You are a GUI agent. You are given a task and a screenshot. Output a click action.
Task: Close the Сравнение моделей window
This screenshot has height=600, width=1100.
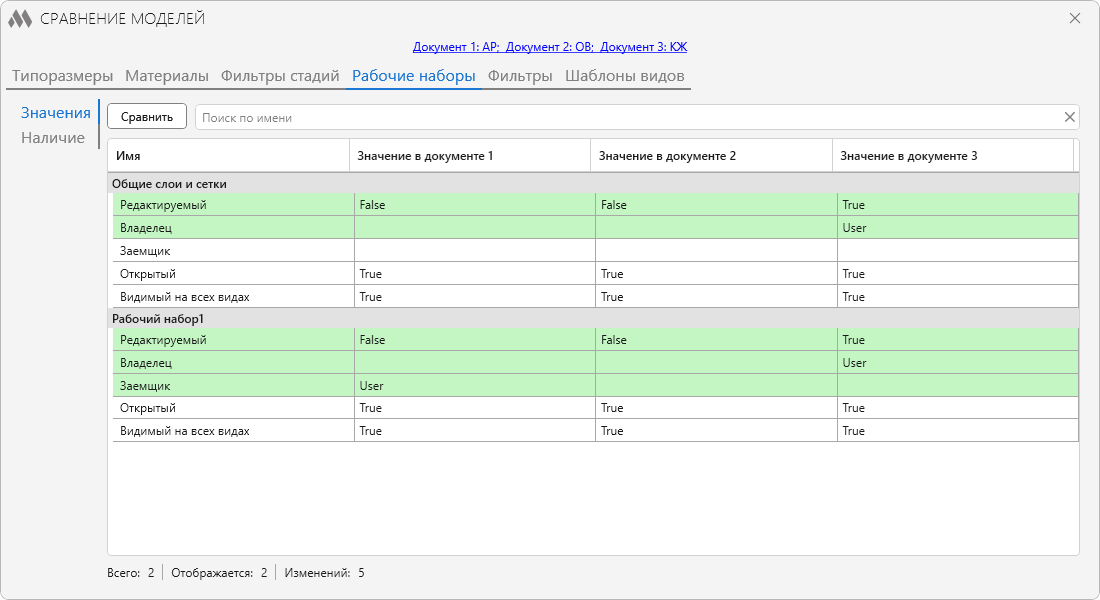(x=1075, y=18)
